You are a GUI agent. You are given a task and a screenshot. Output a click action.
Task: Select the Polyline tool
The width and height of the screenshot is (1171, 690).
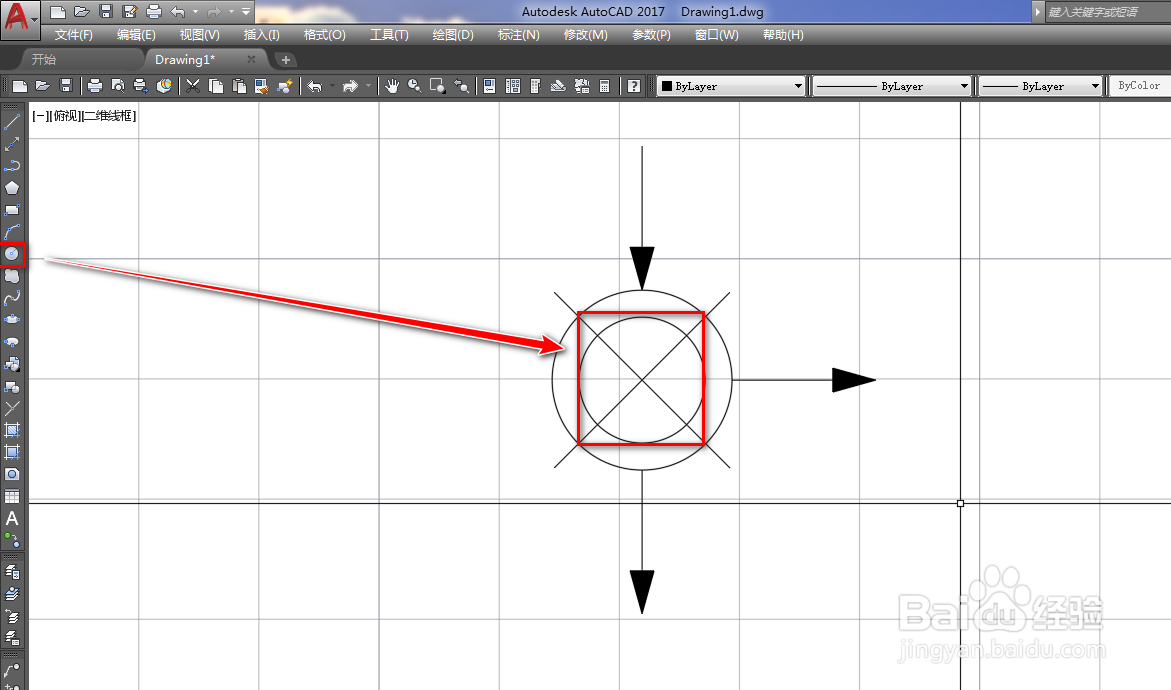coord(12,166)
